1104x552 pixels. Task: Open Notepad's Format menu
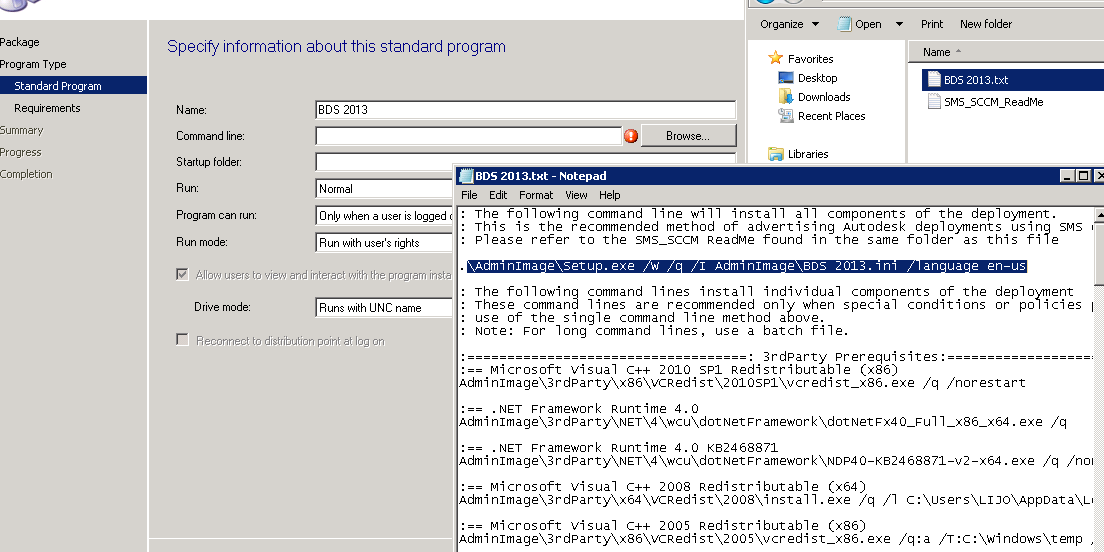(x=536, y=195)
